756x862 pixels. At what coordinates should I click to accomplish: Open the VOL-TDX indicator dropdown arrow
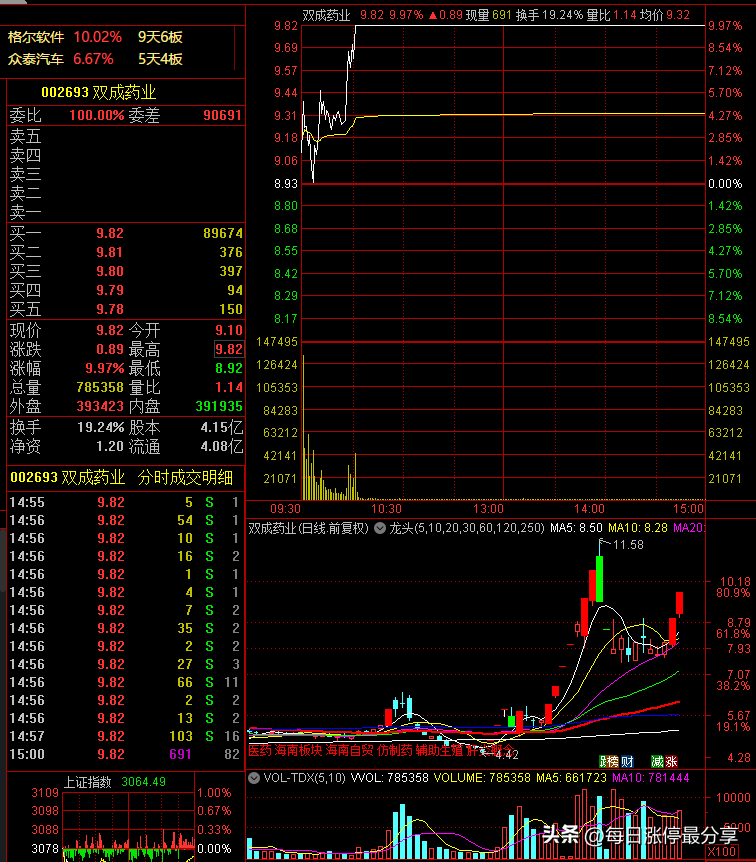click(x=253, y=778)
